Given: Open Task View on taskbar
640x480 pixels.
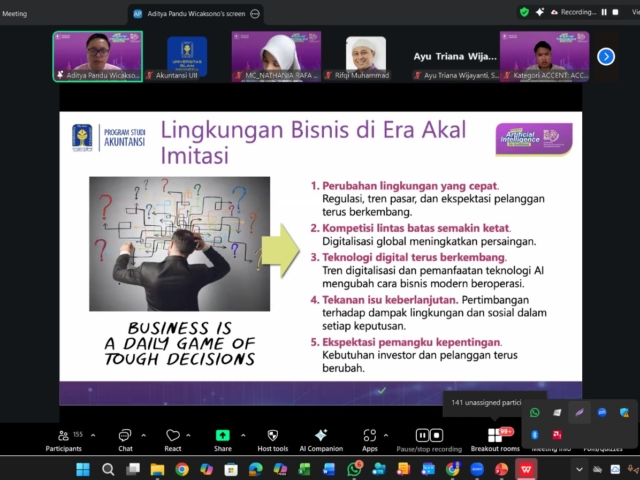Looking at the screenshot, I should 133,469.
